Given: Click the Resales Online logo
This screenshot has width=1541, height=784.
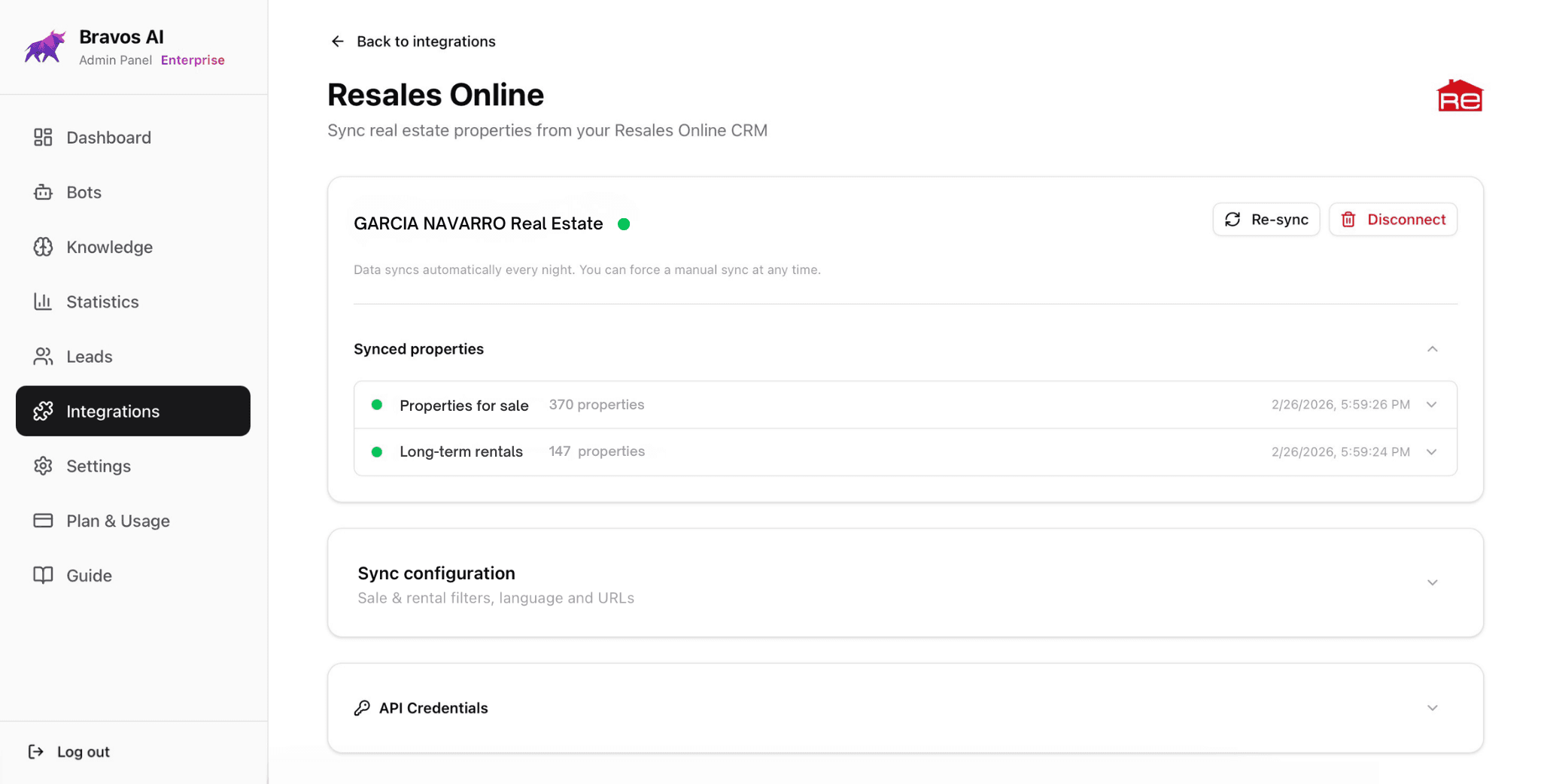Looking at the screenshot, I should 1458,95.
